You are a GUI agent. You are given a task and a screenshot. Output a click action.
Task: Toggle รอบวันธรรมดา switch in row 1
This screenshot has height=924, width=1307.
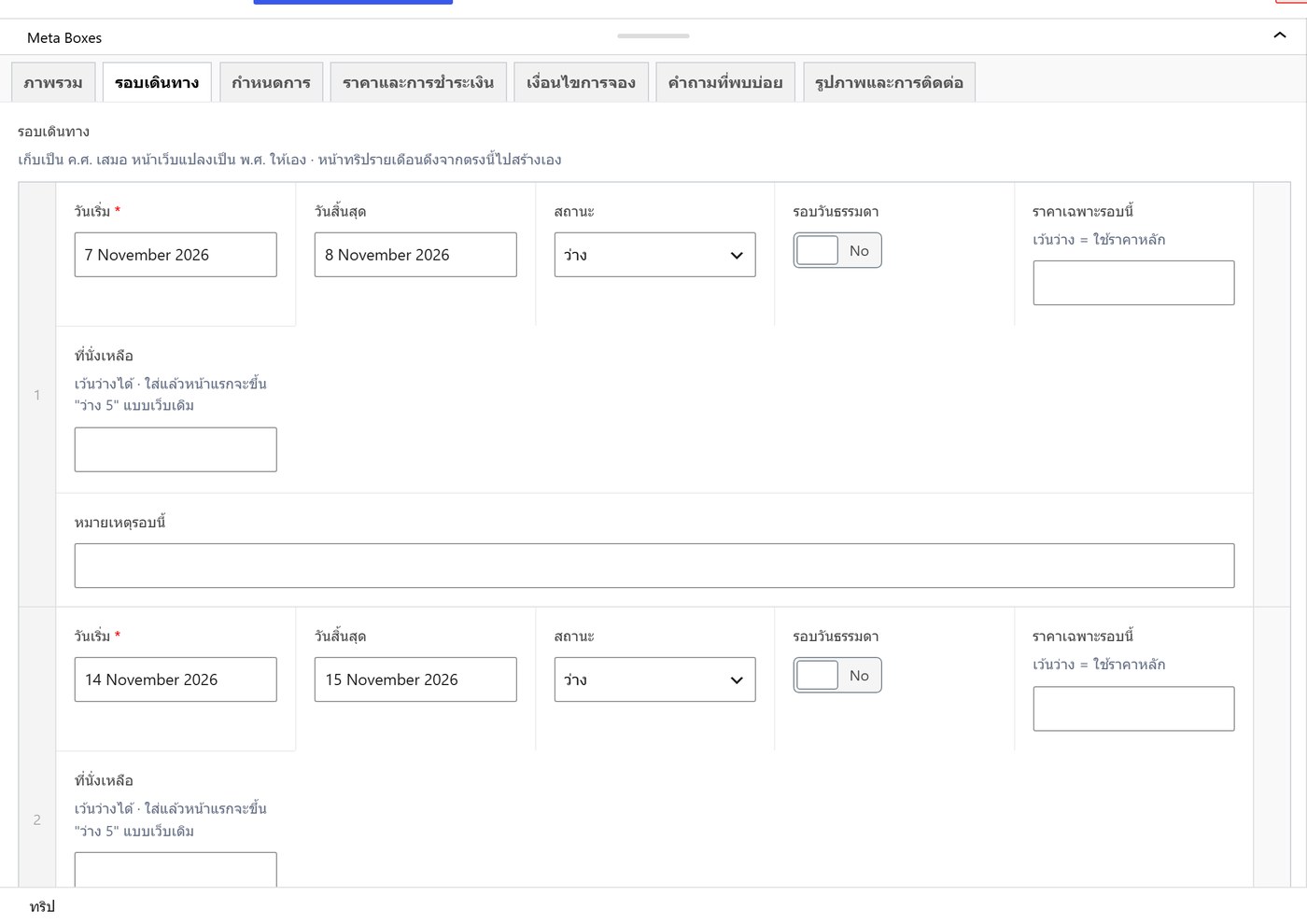(x=837, y=250)
